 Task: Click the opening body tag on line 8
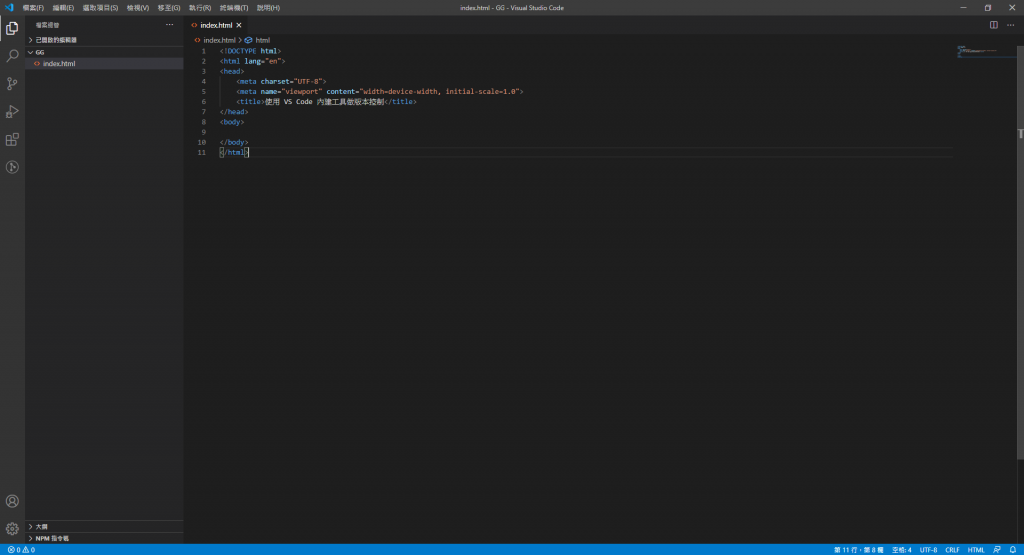[x=232, y=122]
